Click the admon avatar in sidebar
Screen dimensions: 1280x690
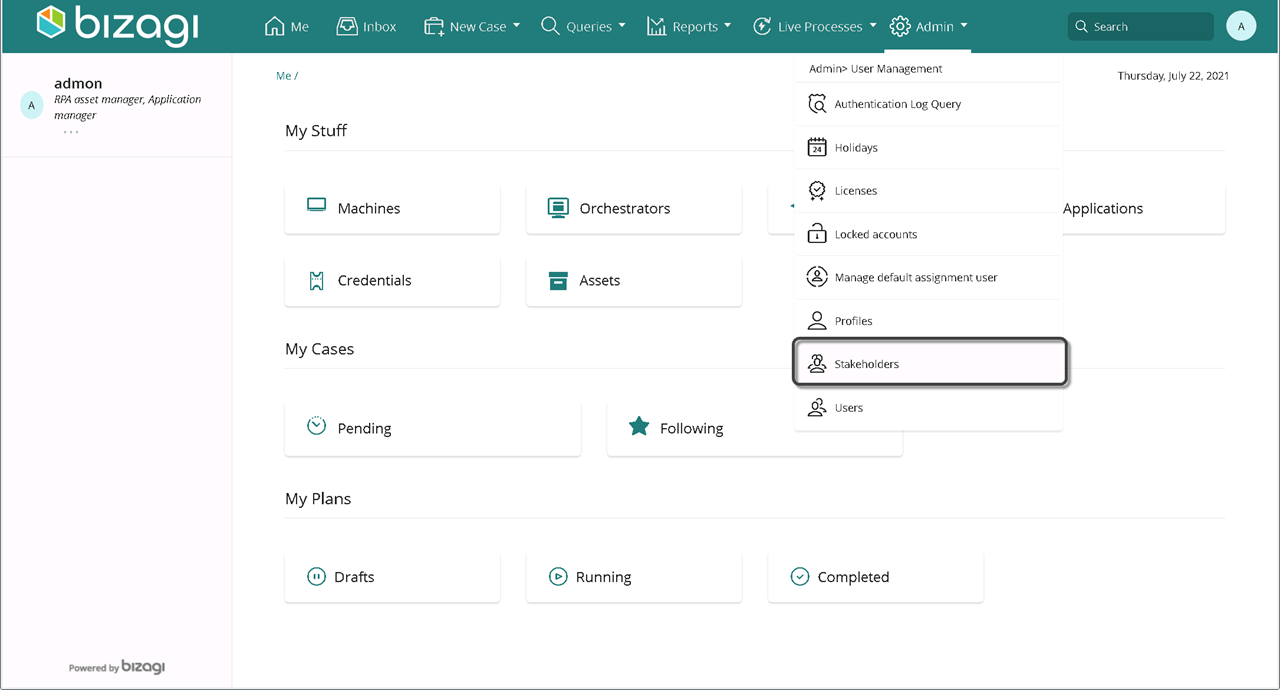[32, 105]
